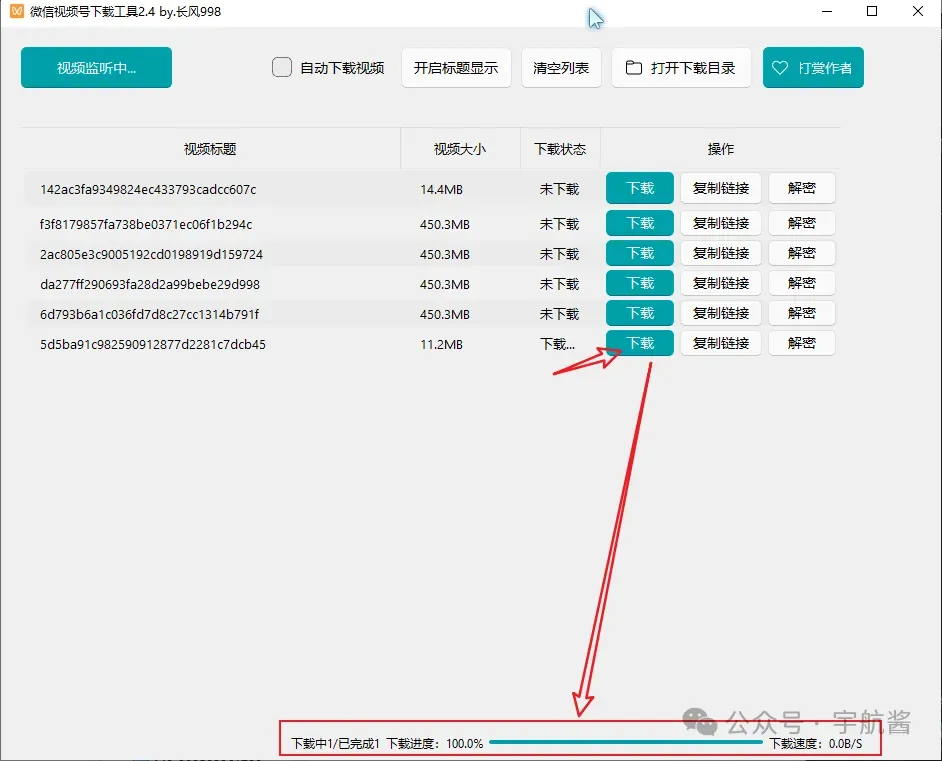Viewport: 942px width, 761px height.
Task: Close the 微信视频号下载工具 window
Action: coord(917,11)
